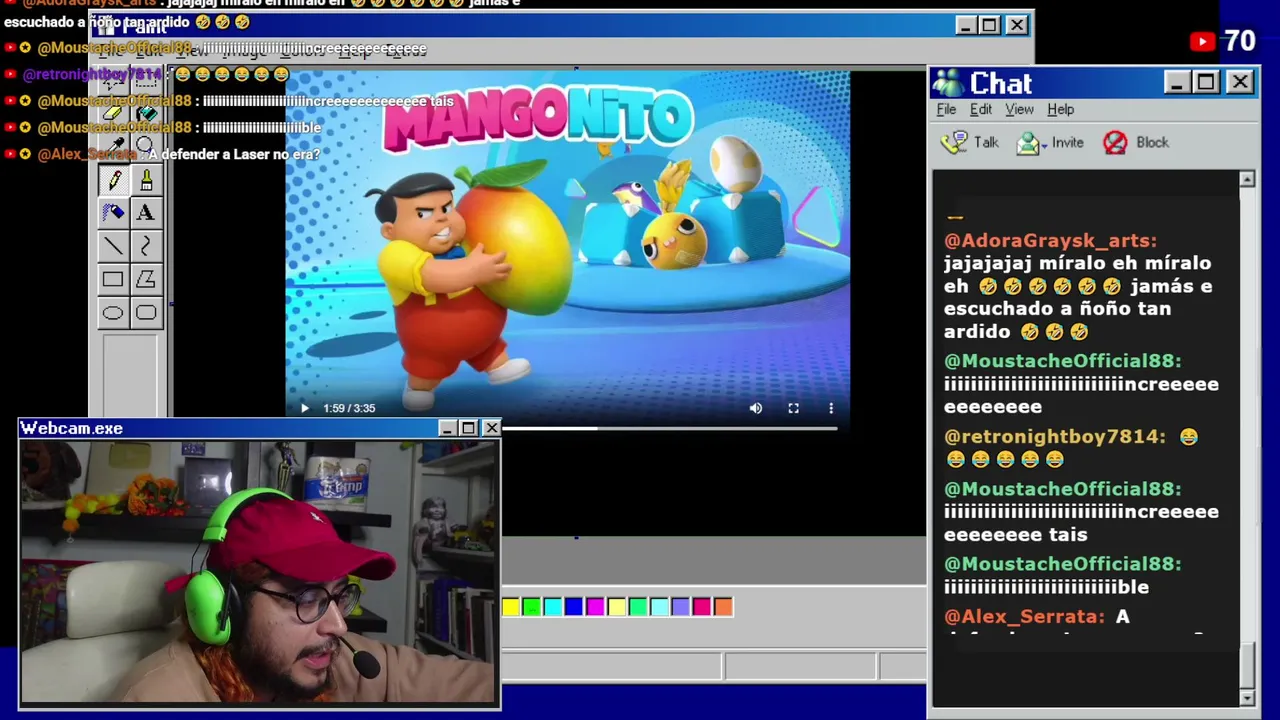Open the Edit menu in Chat
Viewport: 1280px width, 720px height.
coord(981,109)
